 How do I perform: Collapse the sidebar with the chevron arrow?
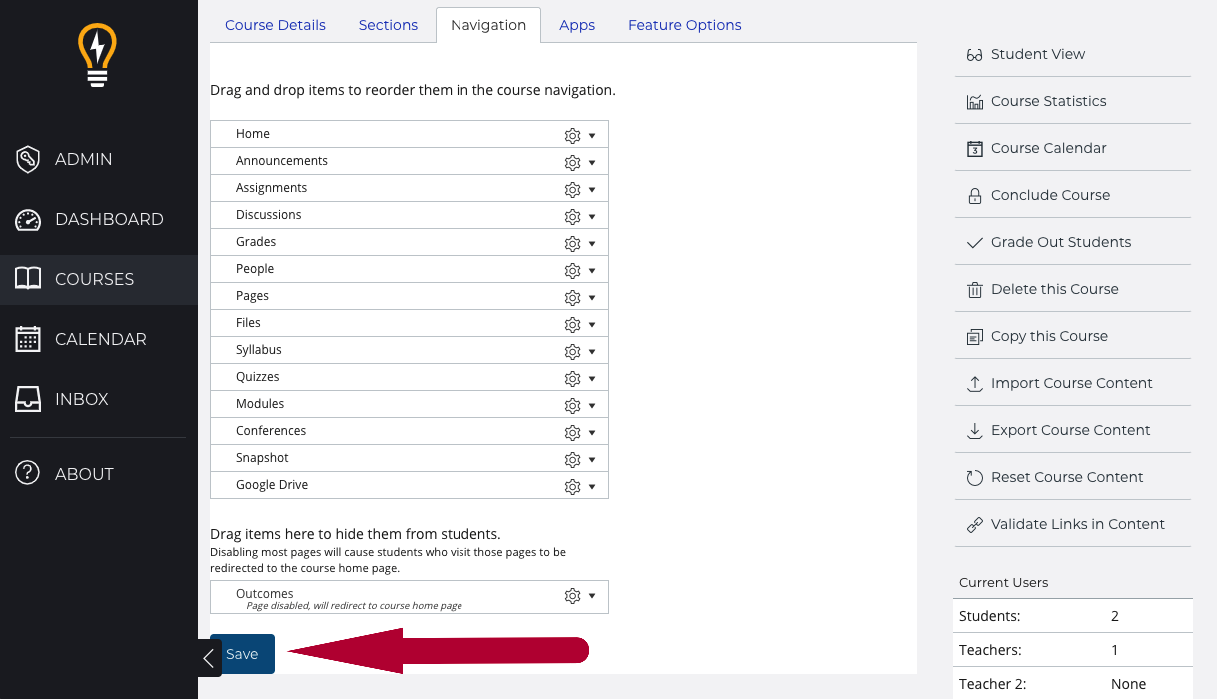coord(208,658)
